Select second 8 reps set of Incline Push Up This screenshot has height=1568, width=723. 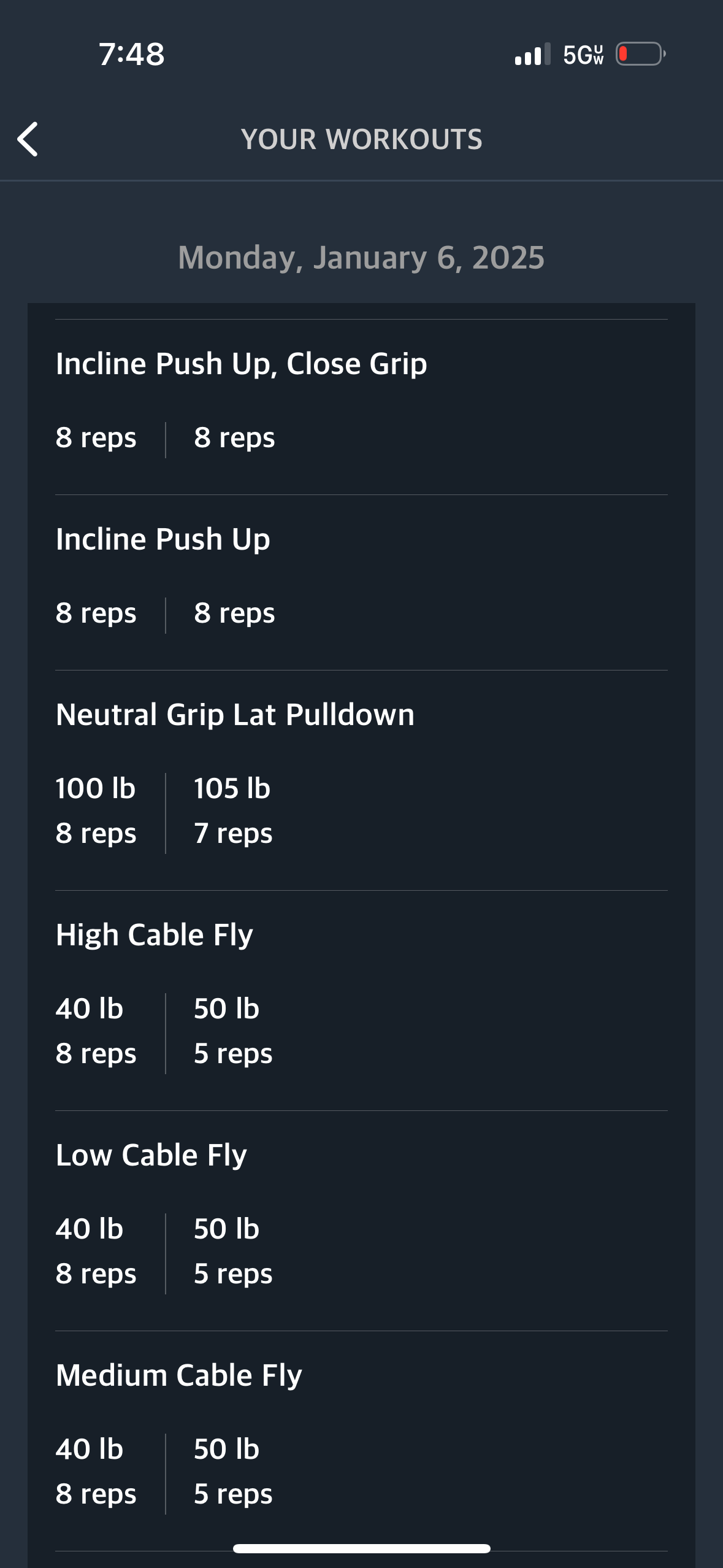coord(234,613)
